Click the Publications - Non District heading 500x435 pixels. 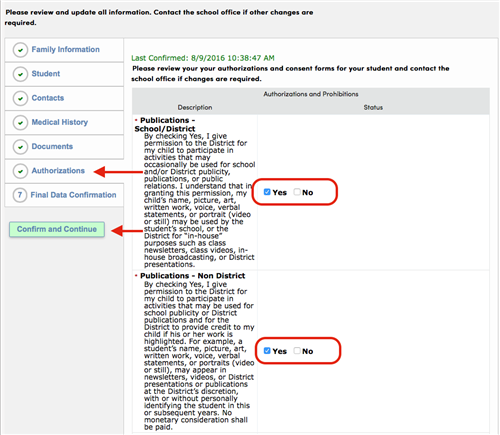193,276
